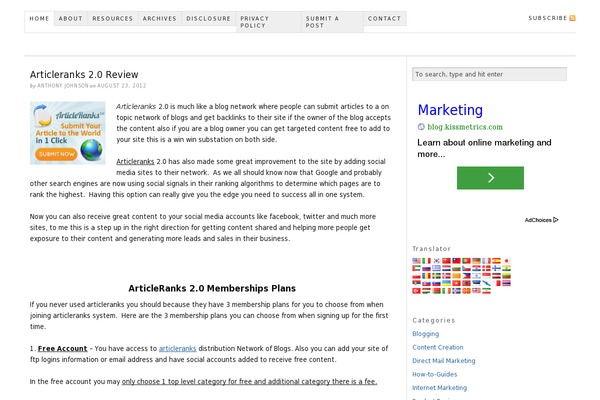Click the 'only choose 1 top level category' underlined text

pos(249,382)
